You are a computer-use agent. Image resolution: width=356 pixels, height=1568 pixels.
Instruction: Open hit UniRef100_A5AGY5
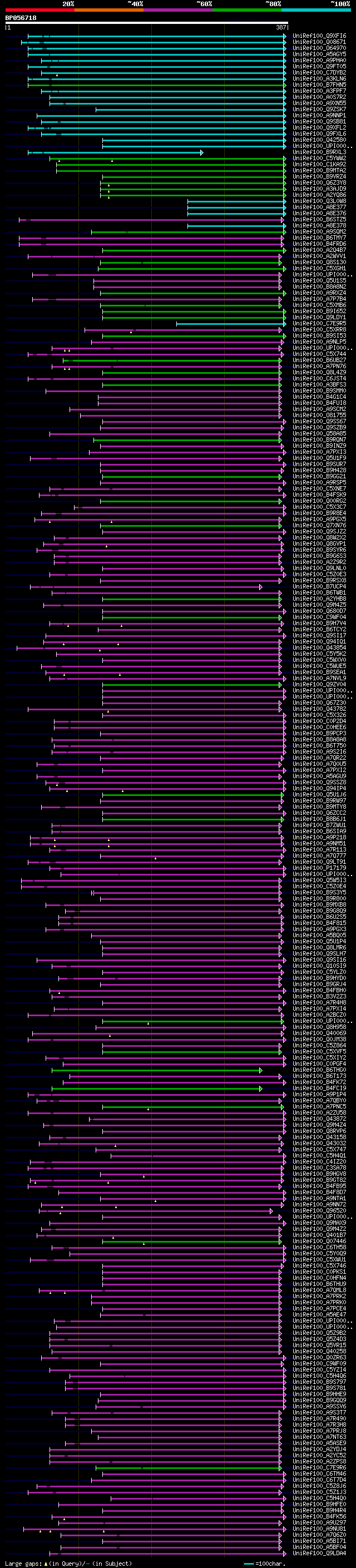pos(319,54)
